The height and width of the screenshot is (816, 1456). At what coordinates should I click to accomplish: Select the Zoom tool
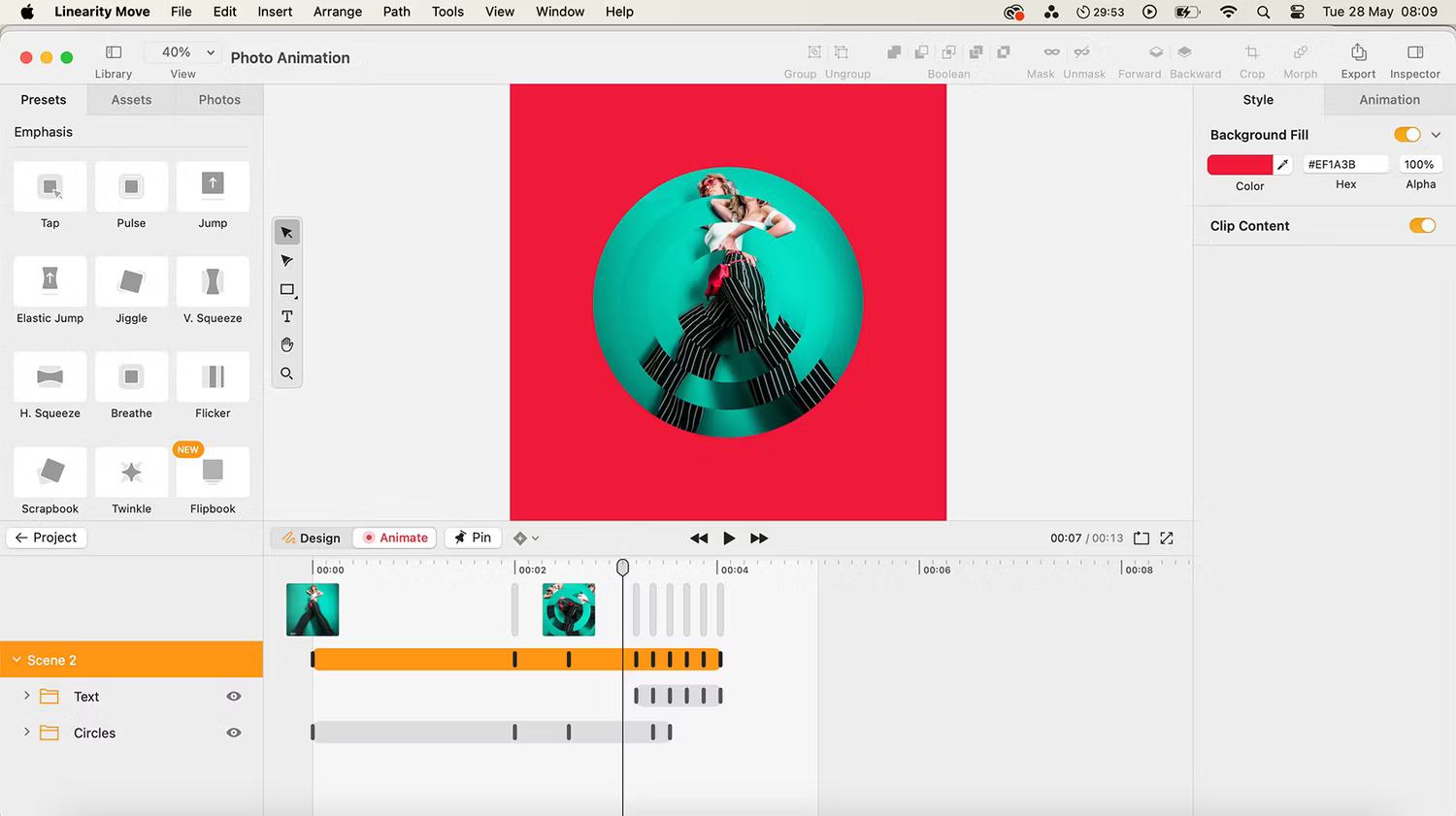pos(286,373)
